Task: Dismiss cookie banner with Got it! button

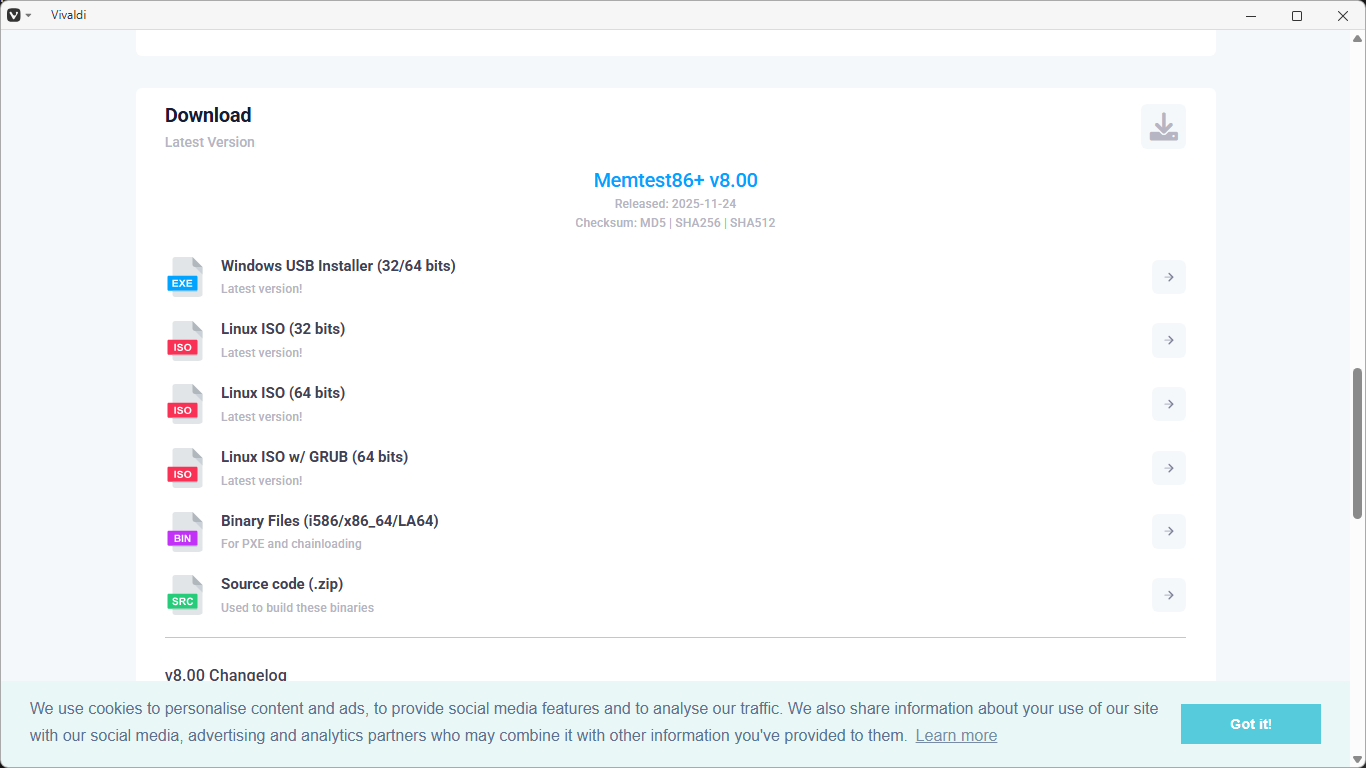Action: [1251, 724]
